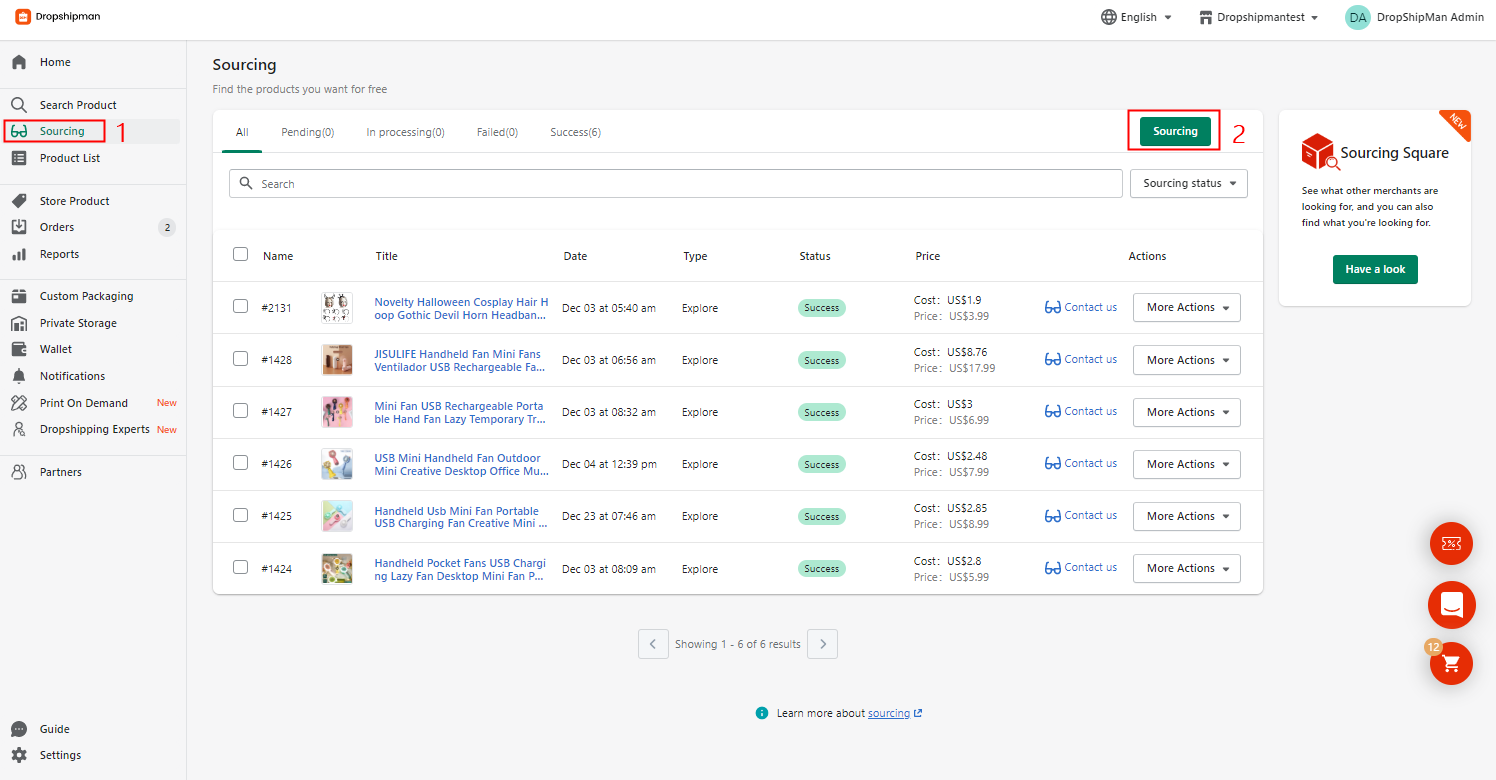Click the Have a look button
The image size is (1496, 780).
click(x=1374, y=269)
